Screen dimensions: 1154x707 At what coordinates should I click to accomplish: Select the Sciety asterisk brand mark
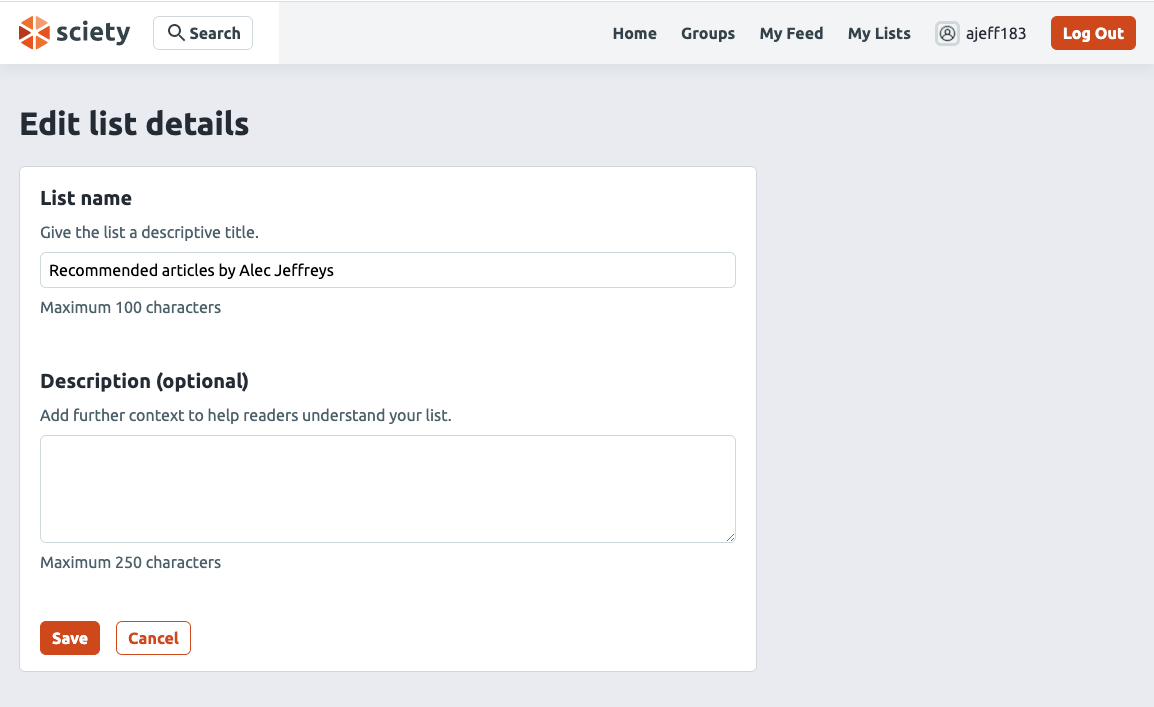click(36, 32)
